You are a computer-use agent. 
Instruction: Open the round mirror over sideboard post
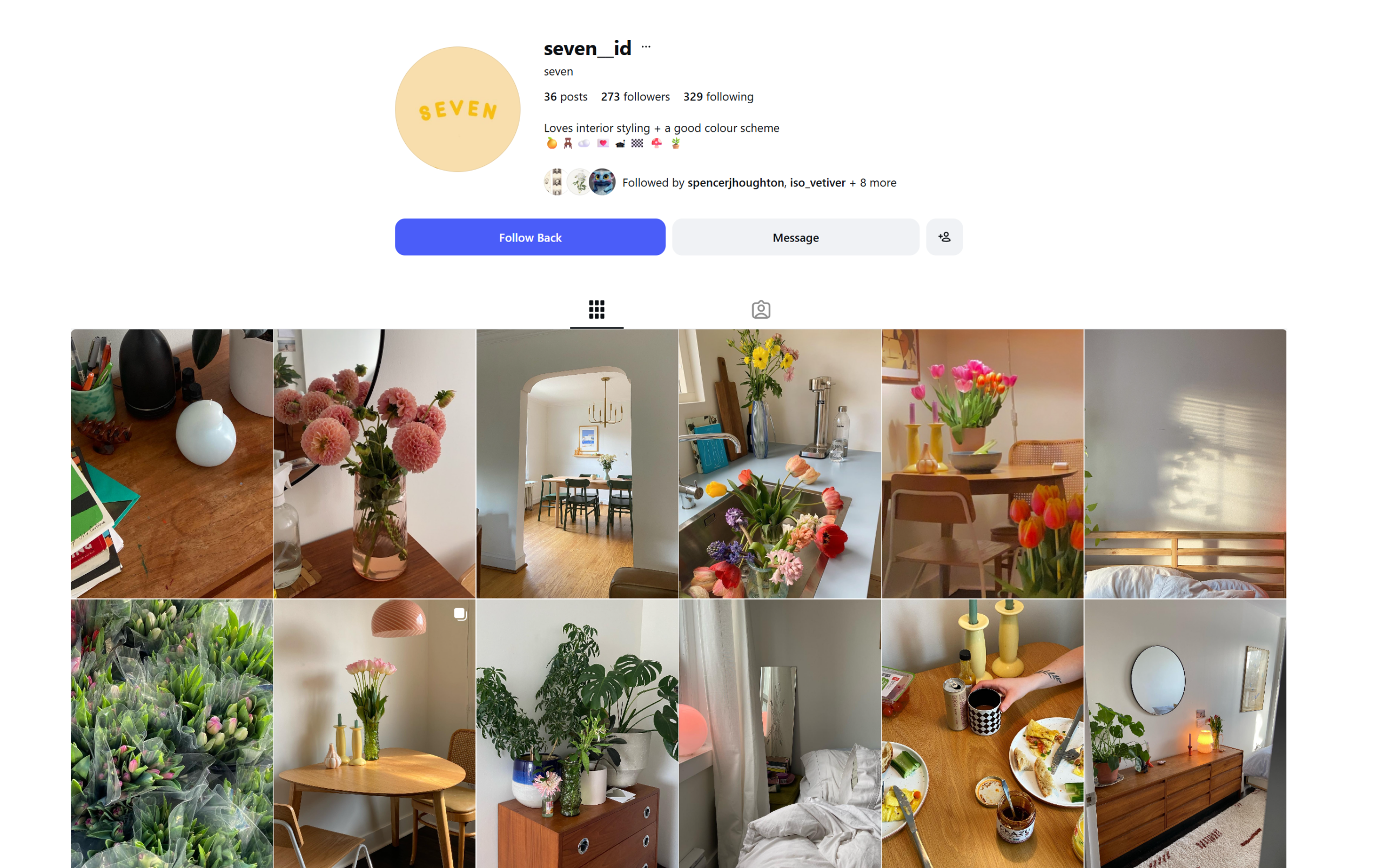point(1185,734)
